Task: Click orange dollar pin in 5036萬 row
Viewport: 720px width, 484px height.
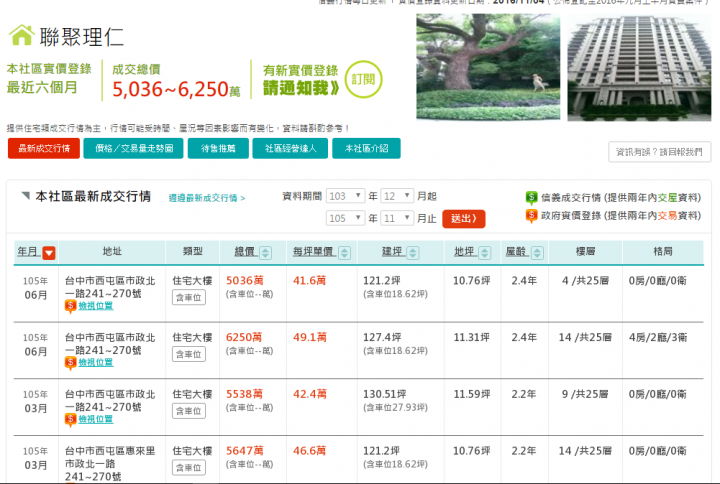Action: (x=70, y=306)
